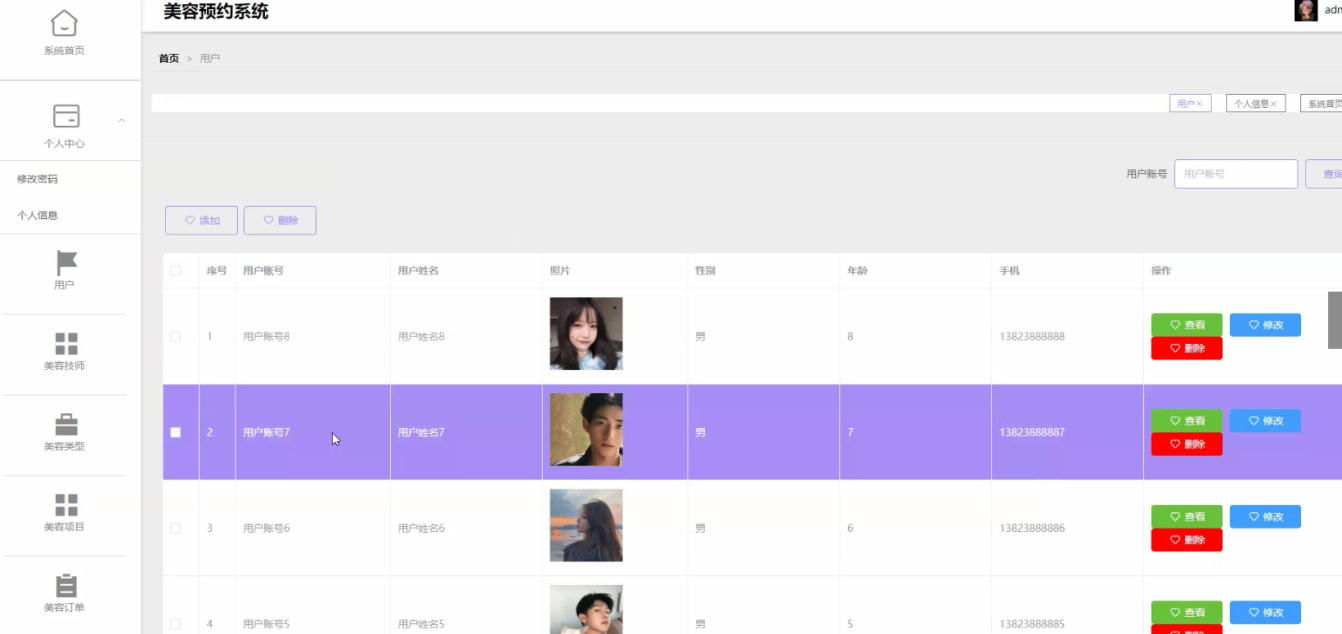The height and width of the screenshot is (634, 1342).
Task: Open 个人信息 in the sidebar
Action: point(38,215)
